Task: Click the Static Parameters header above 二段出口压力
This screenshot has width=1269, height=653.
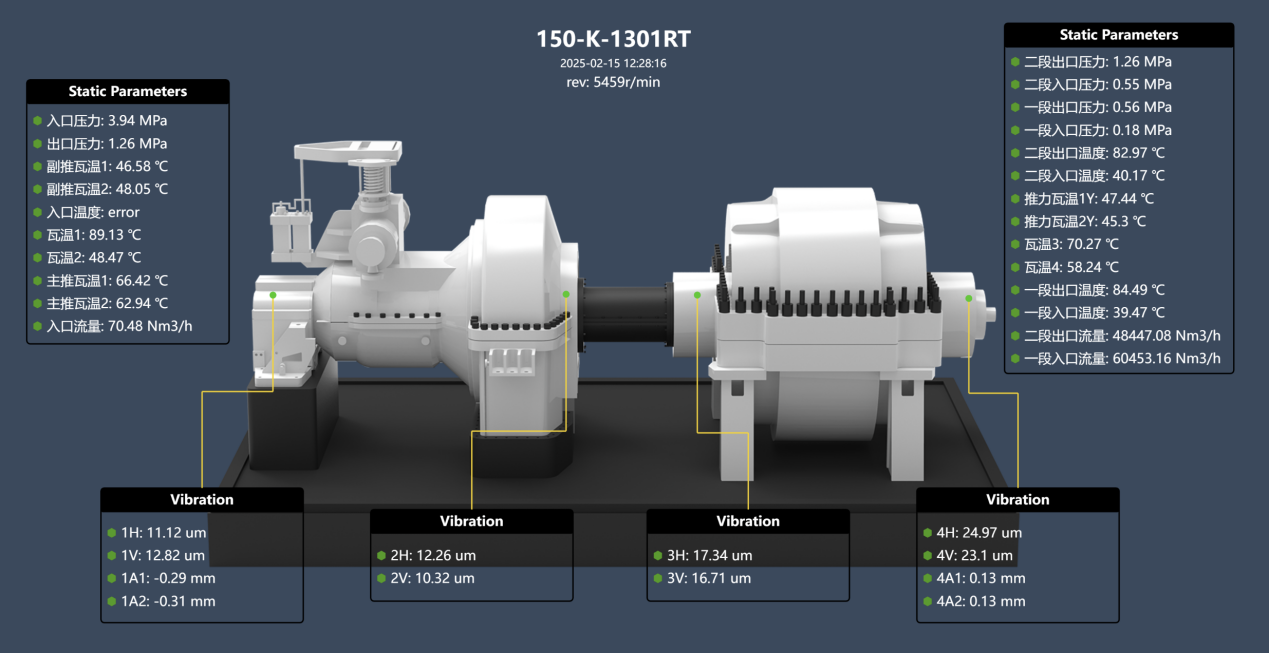Action: [1118, 35]
